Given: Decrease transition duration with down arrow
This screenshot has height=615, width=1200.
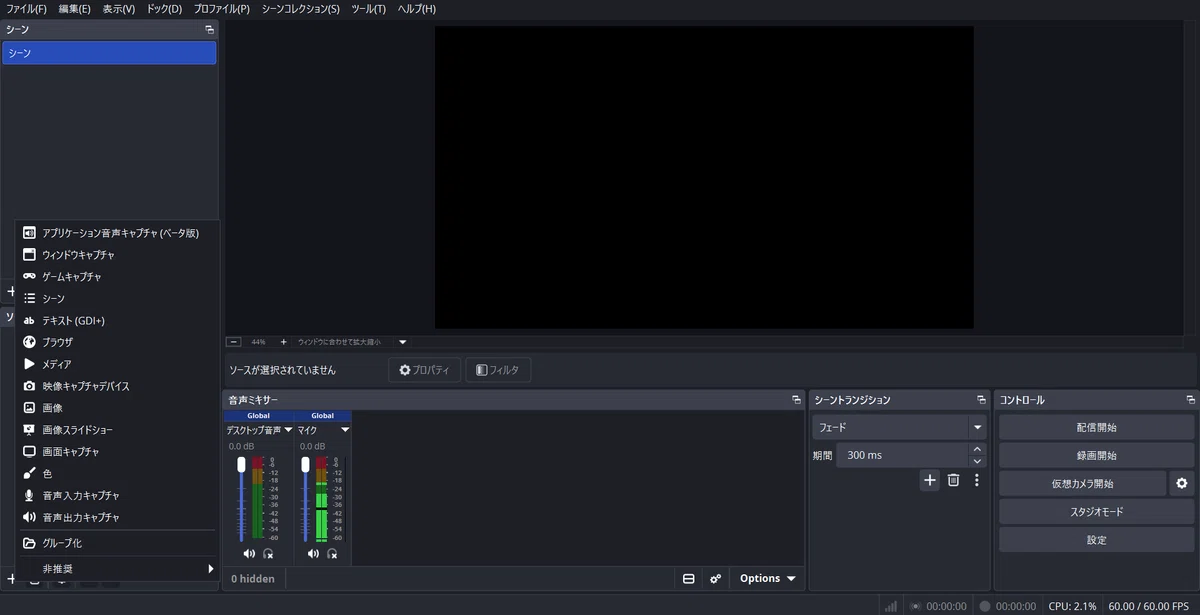Looking at the screenshot, I should coord(978,461).
